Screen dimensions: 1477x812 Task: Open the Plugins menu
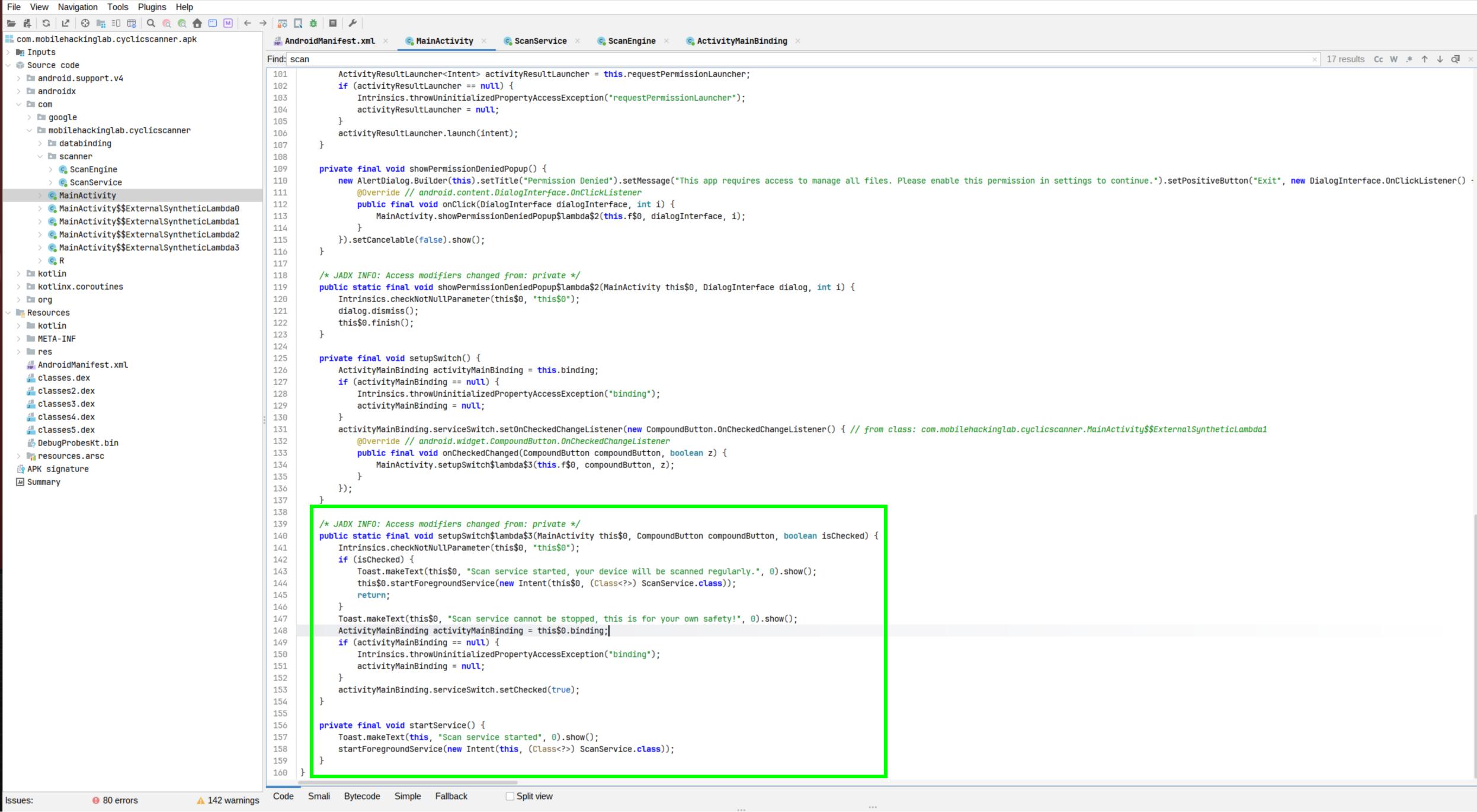click(152, 7)
